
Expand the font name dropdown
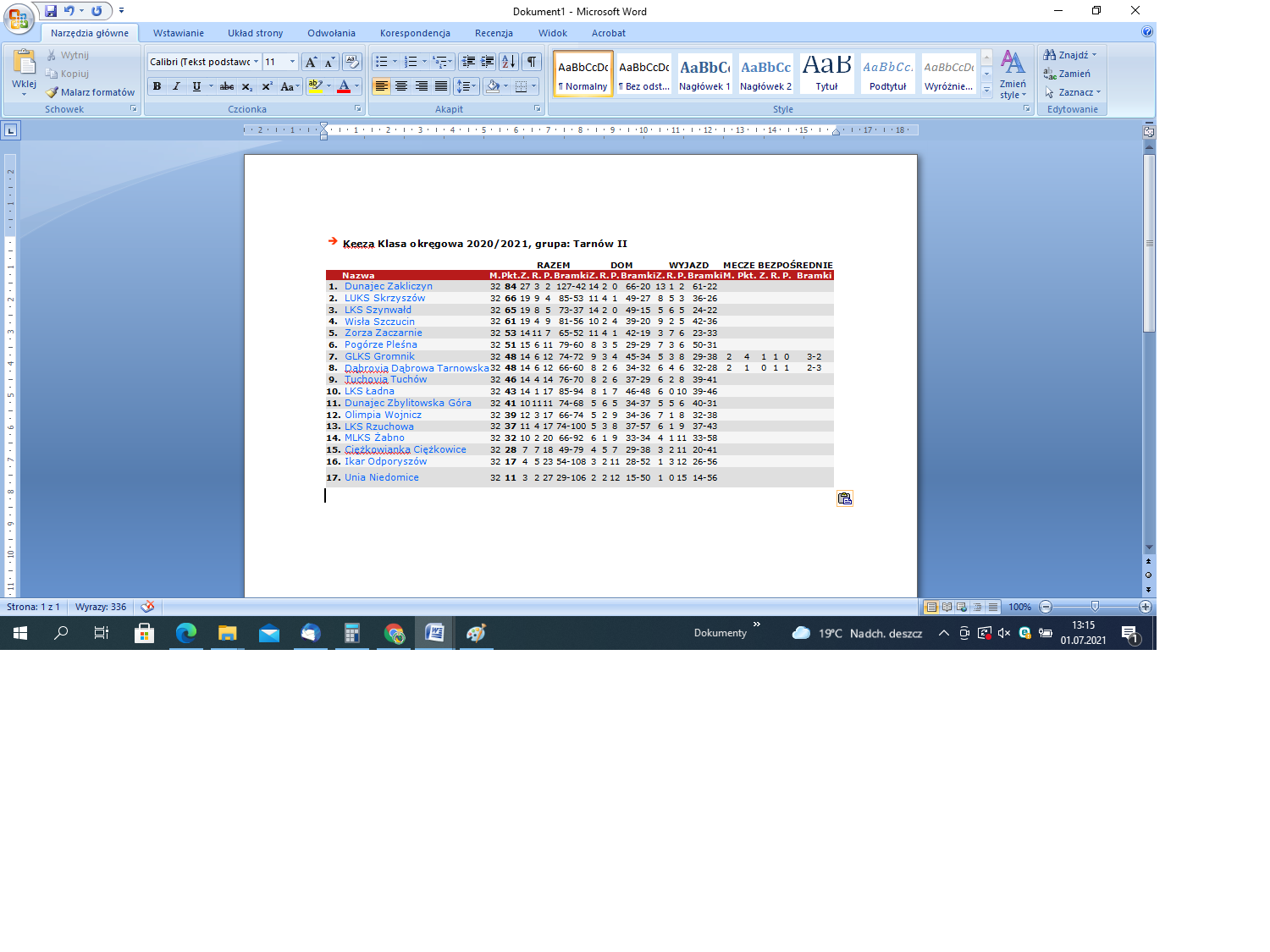(256, 62)
